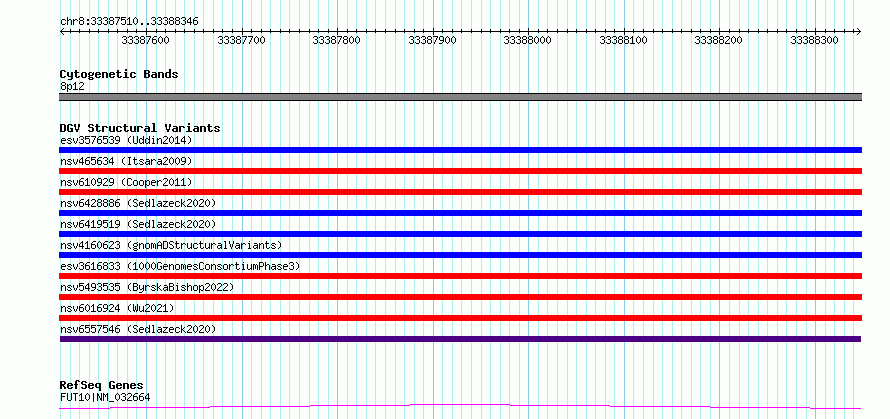
Task: Click the 33387800 ruler position
Action: [x=337, y=40]
